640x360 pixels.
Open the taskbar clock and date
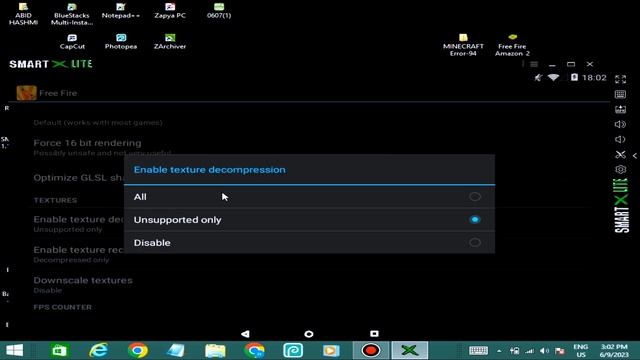tap(614, 351)
